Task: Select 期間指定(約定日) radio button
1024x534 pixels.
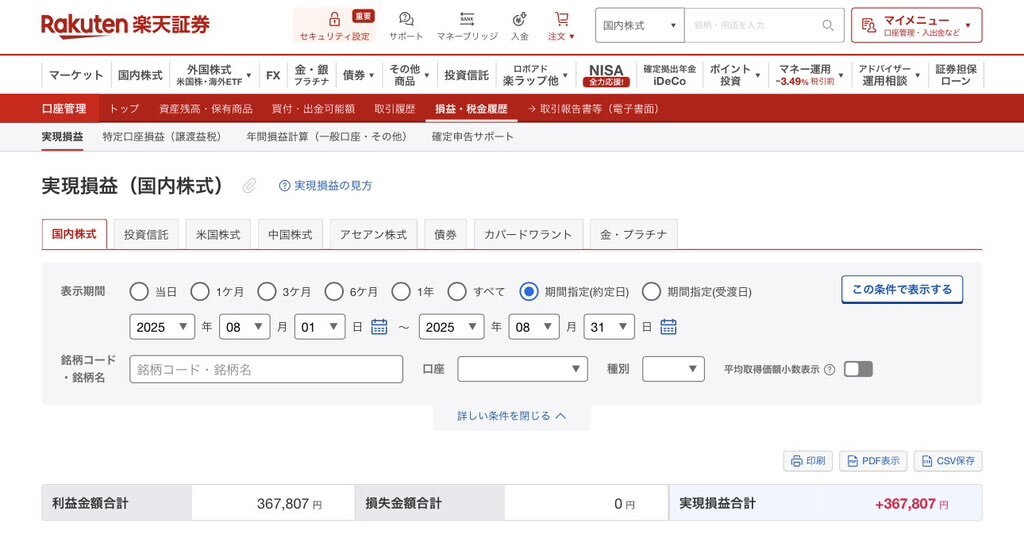Action: pyautogui.click(x=528, y=292)
